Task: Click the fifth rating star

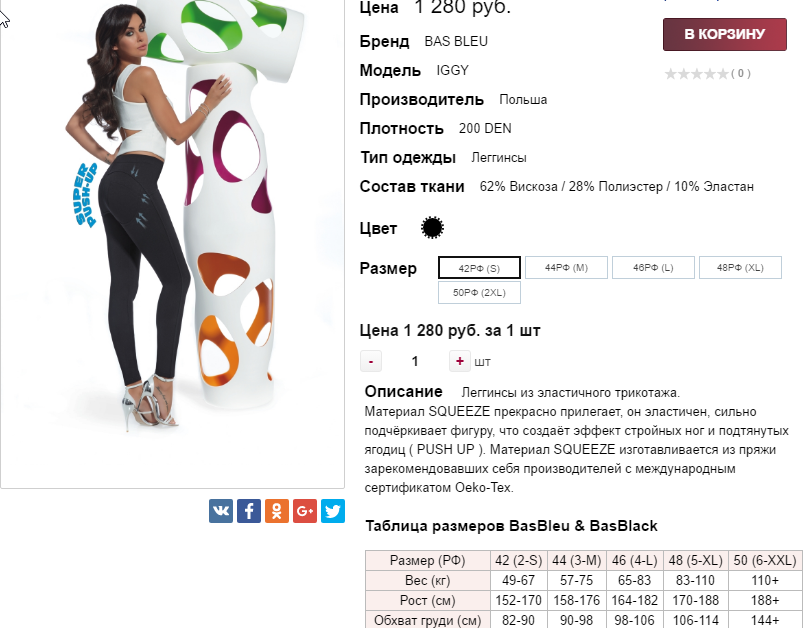Action: [x=722, y=74]
